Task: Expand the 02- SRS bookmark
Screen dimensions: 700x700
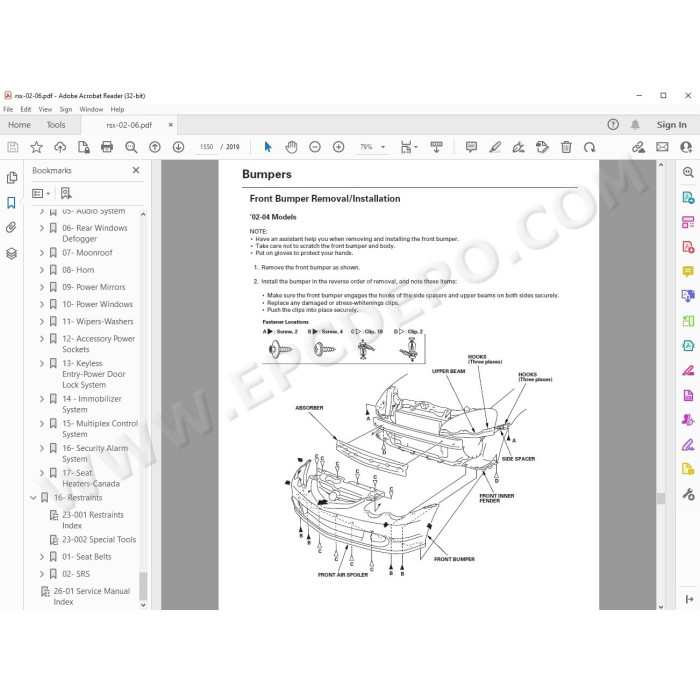Action: pos(42,574)
